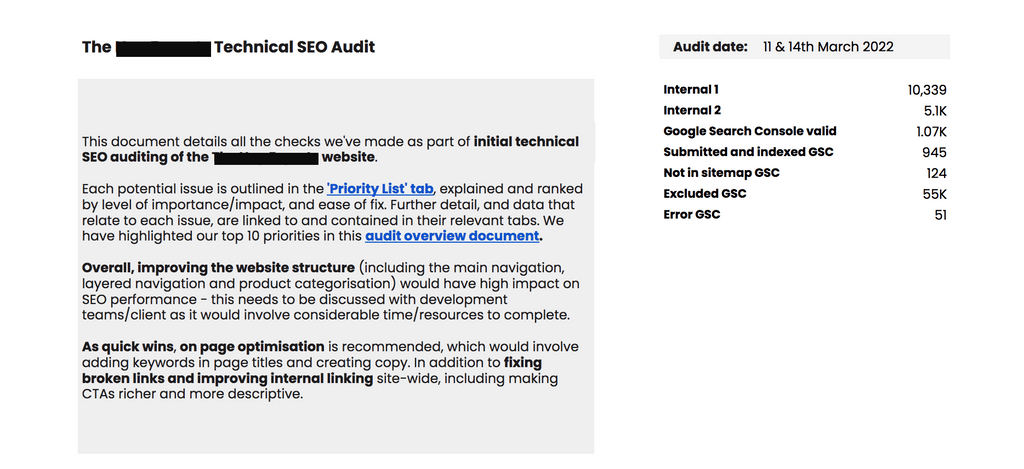The height and width of the screenshot is (469, 1024).
Task: Click the 51 value next to Error GSC
Action: [940, 215]
